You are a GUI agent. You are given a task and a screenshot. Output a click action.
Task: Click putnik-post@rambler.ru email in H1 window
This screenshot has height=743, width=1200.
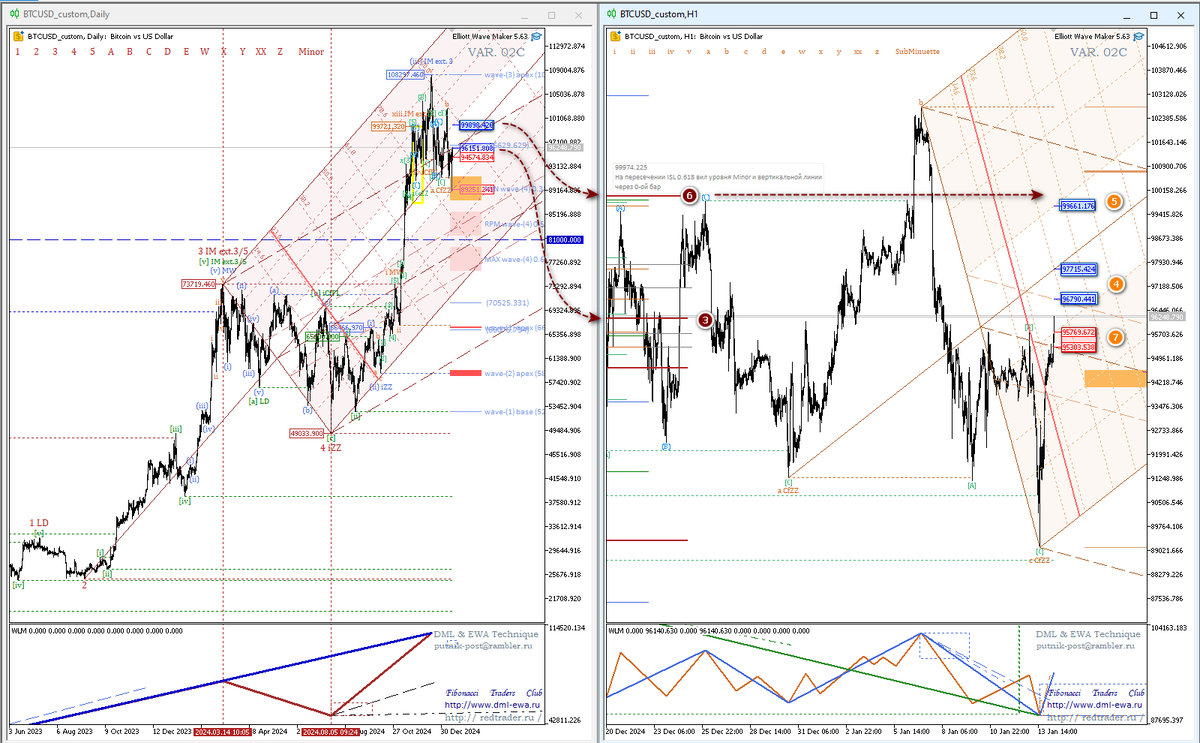click(x=1087, y=646)
